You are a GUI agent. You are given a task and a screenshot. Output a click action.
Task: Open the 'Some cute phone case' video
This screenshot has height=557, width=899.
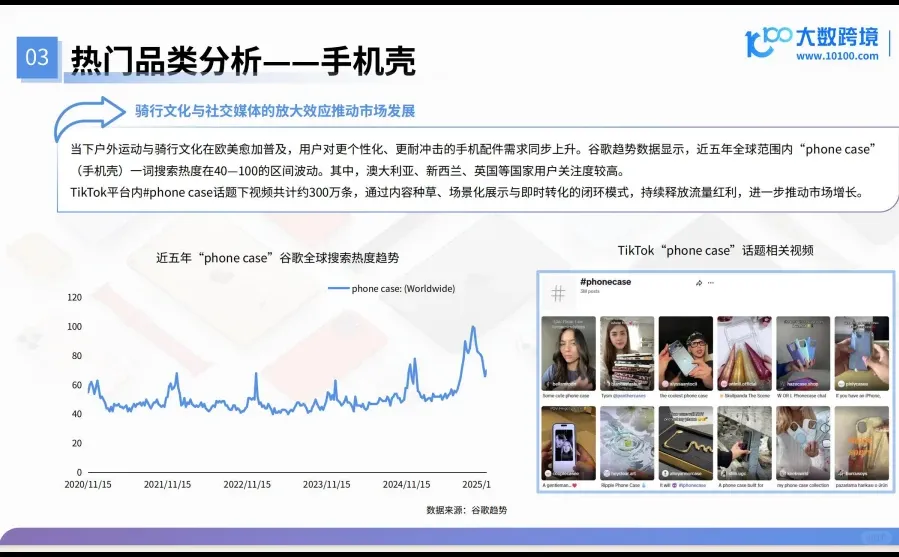pyautogui.click(x=569, y=353)
